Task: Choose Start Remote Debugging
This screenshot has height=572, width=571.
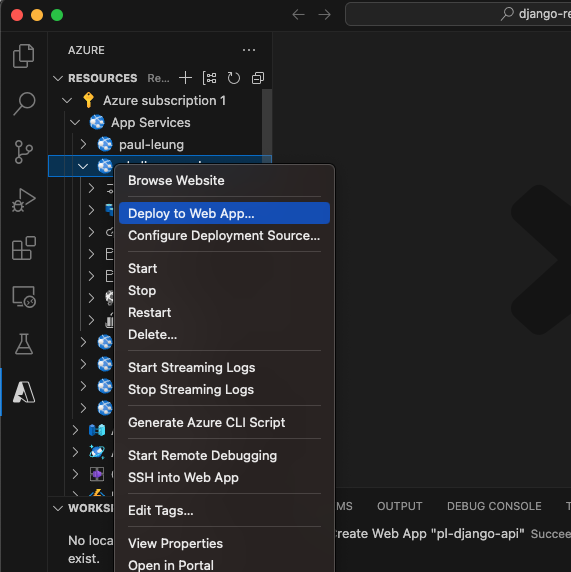Action: [224, 456]
